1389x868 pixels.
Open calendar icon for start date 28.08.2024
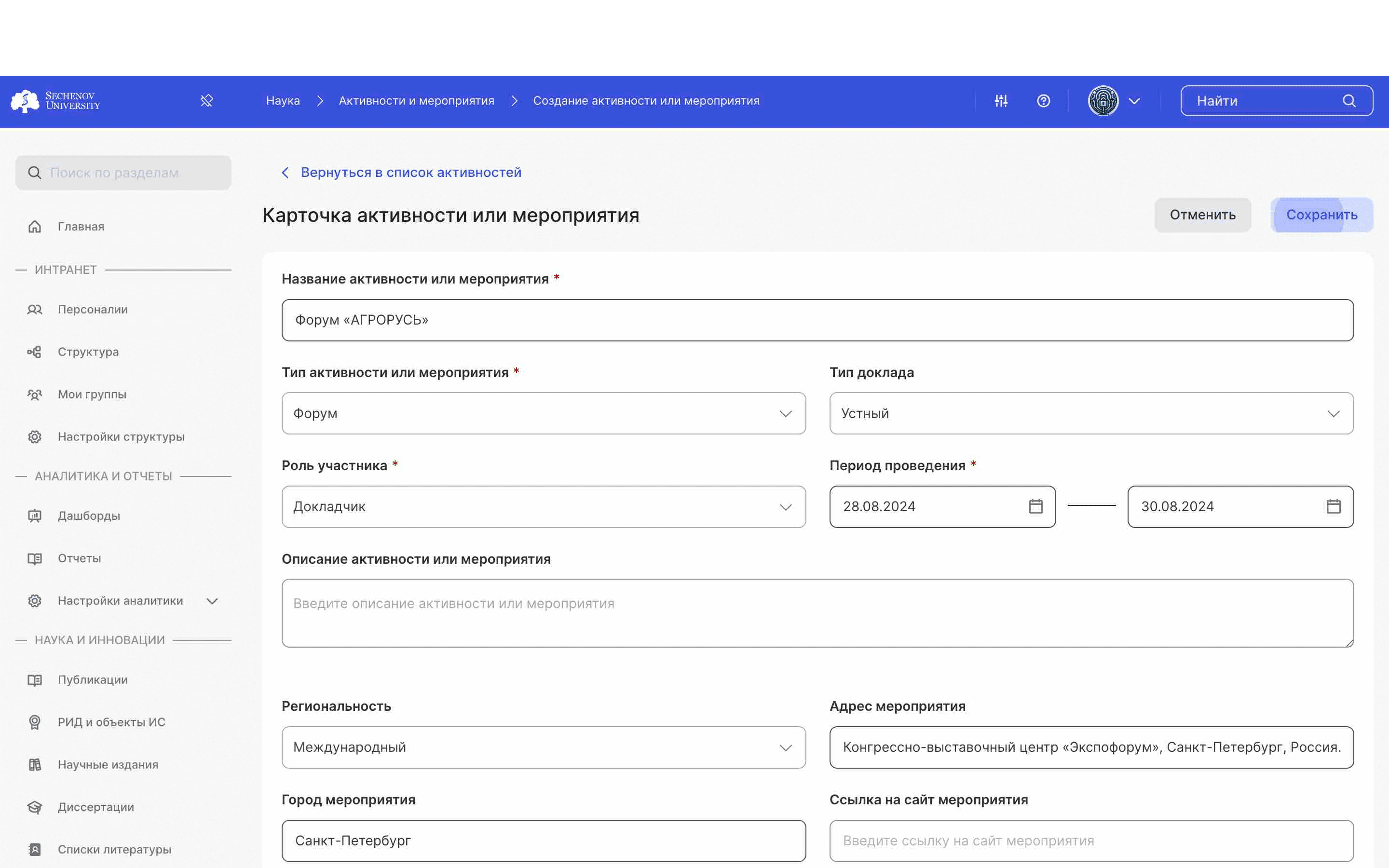1035,506
